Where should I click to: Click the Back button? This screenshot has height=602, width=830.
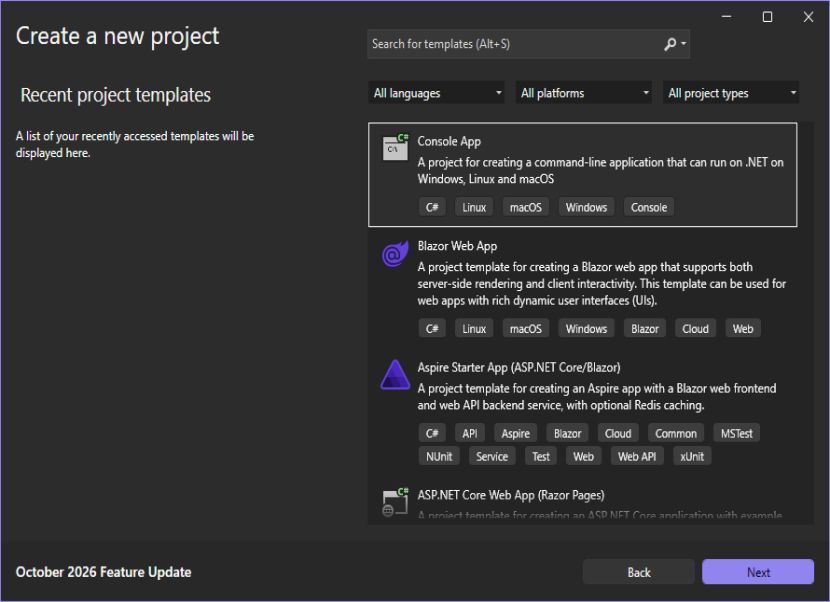point(638,572)
